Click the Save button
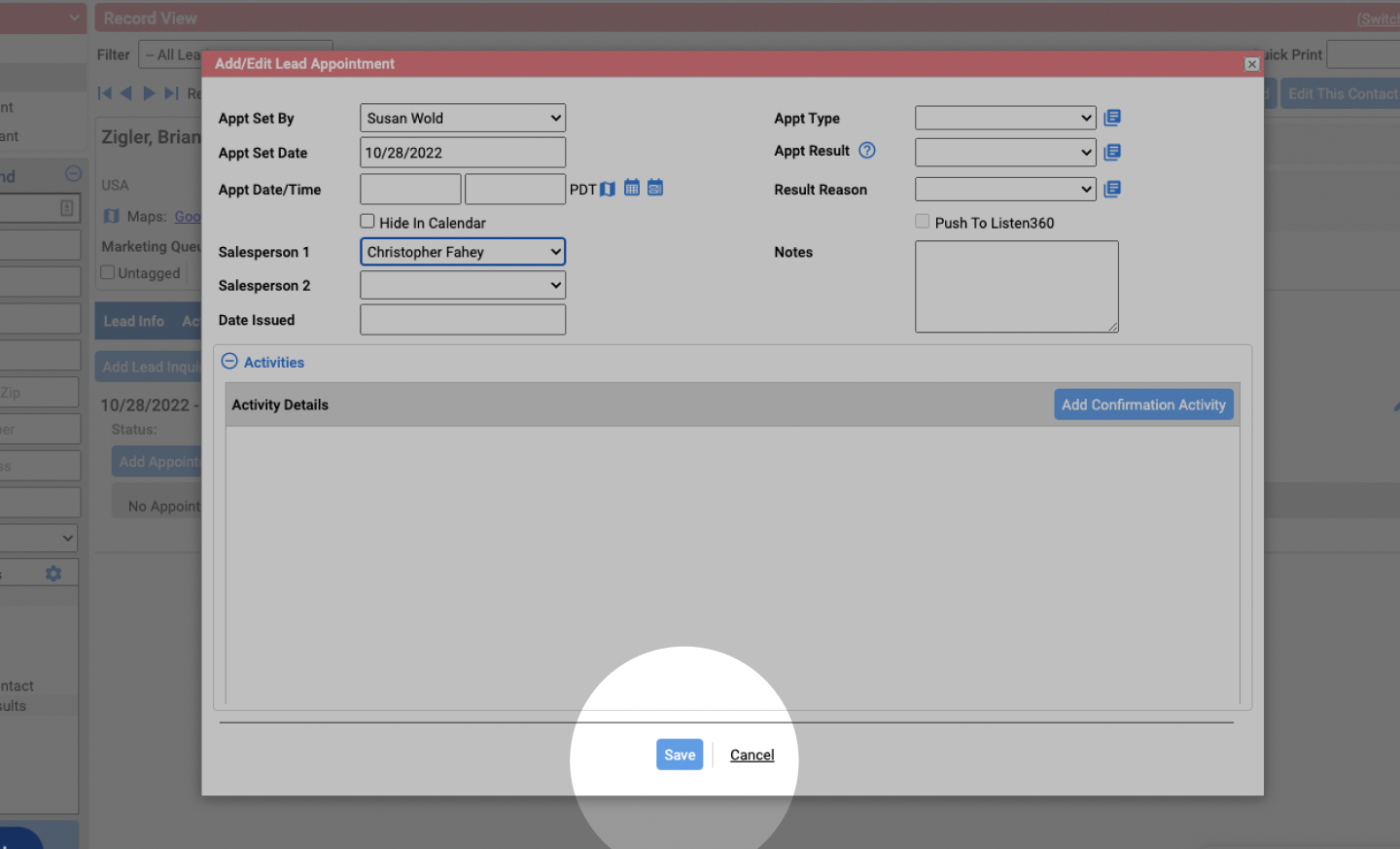1400x849 pixels. click(x=680, y=755)
